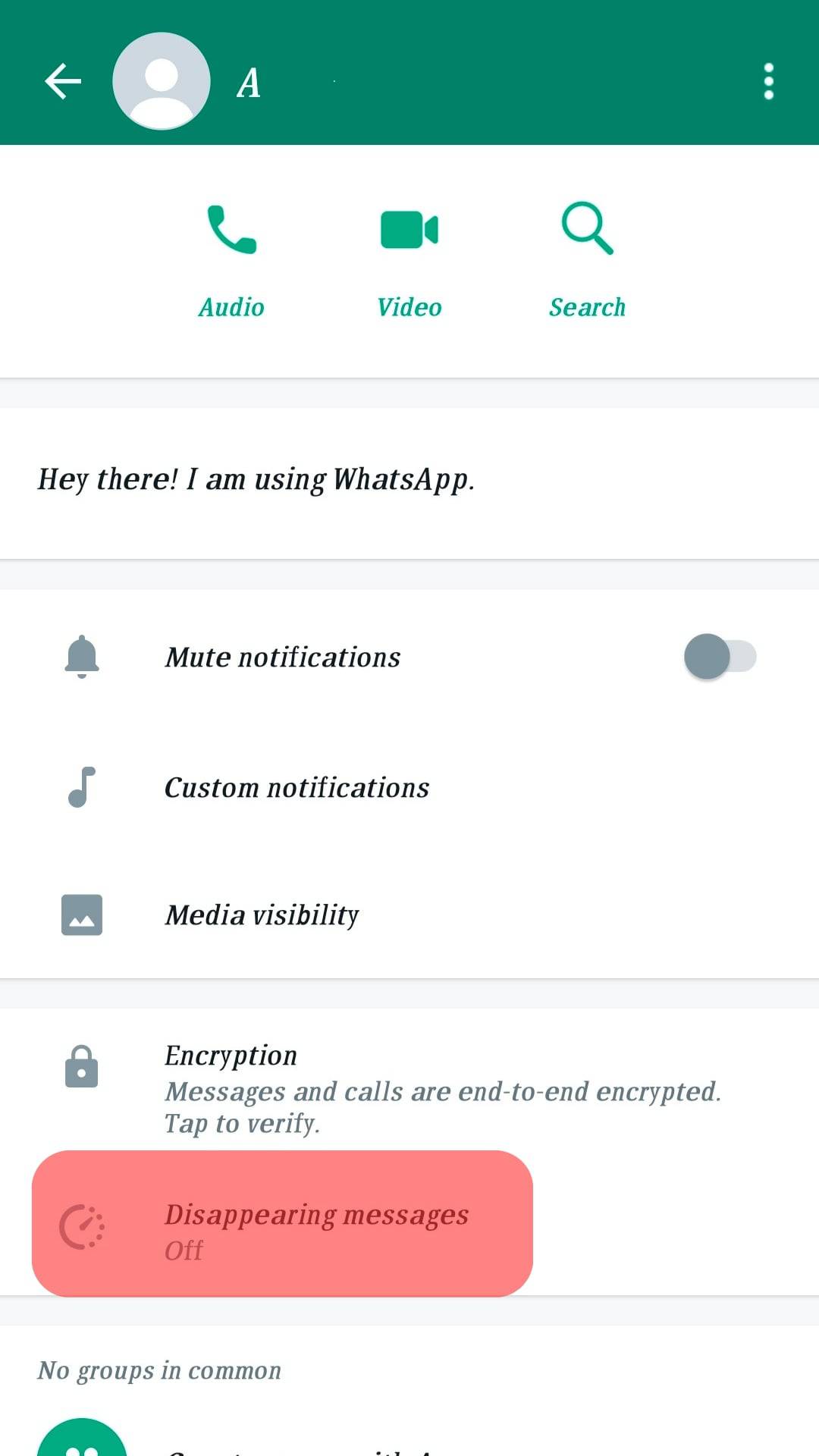
Task: Open the three-dot overflow menu
Action: 768,81
